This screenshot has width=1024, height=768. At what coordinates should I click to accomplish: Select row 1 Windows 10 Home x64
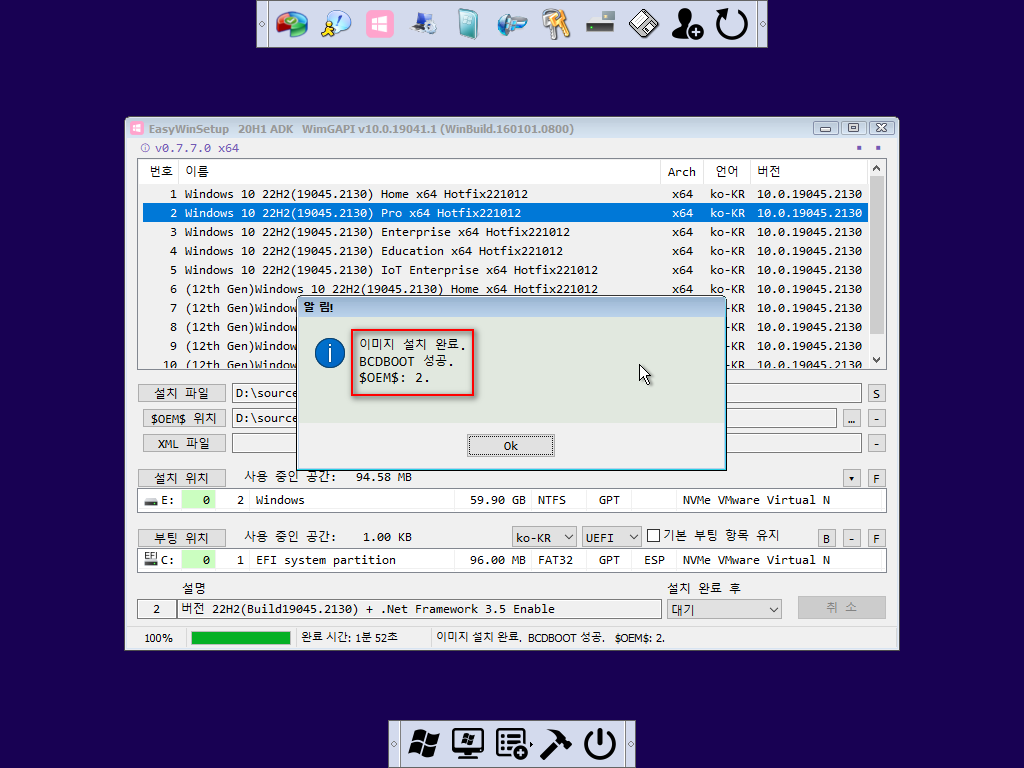(505, 194)
